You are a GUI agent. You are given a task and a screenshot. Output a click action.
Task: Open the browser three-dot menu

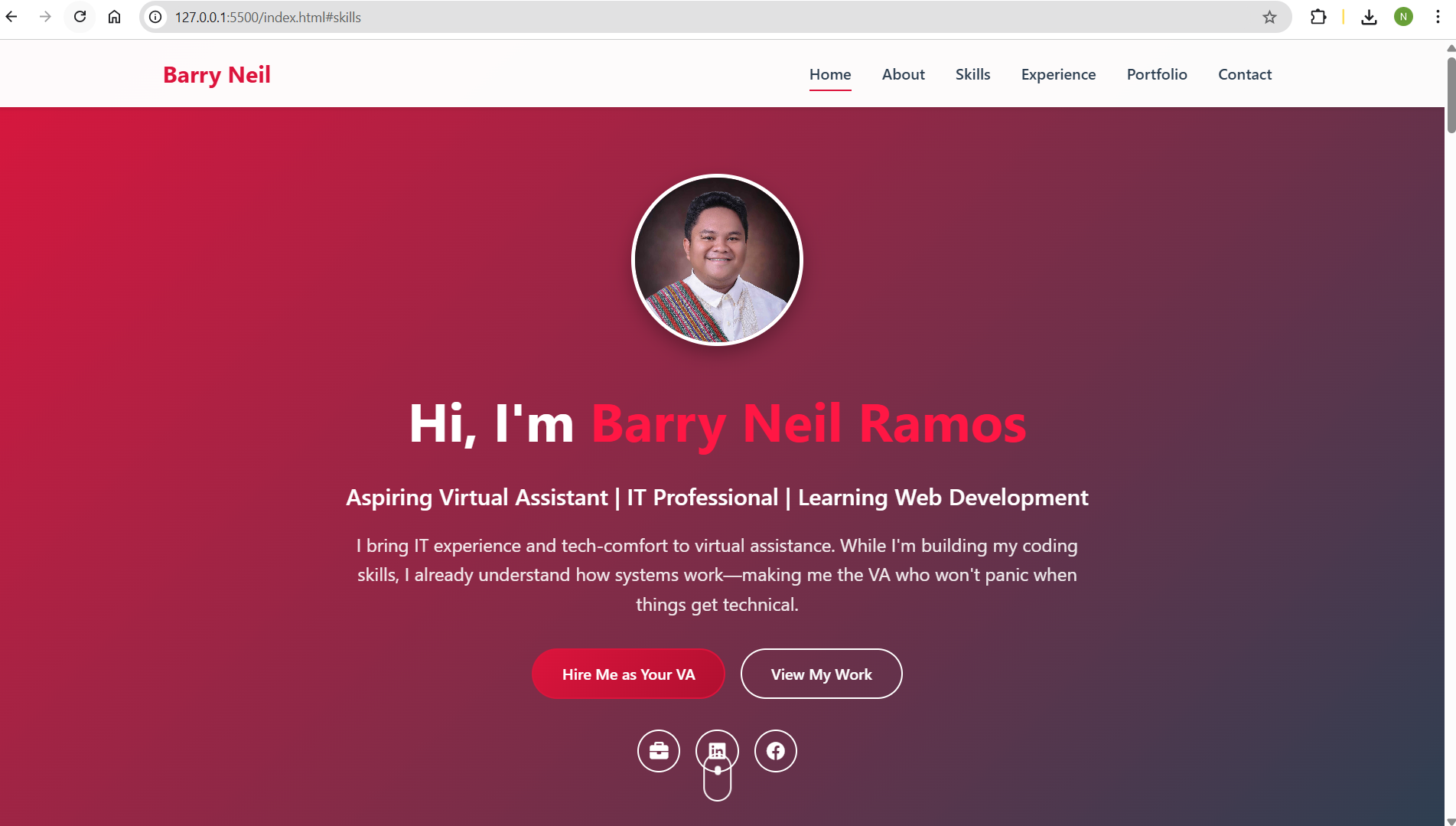[1438, 17]
